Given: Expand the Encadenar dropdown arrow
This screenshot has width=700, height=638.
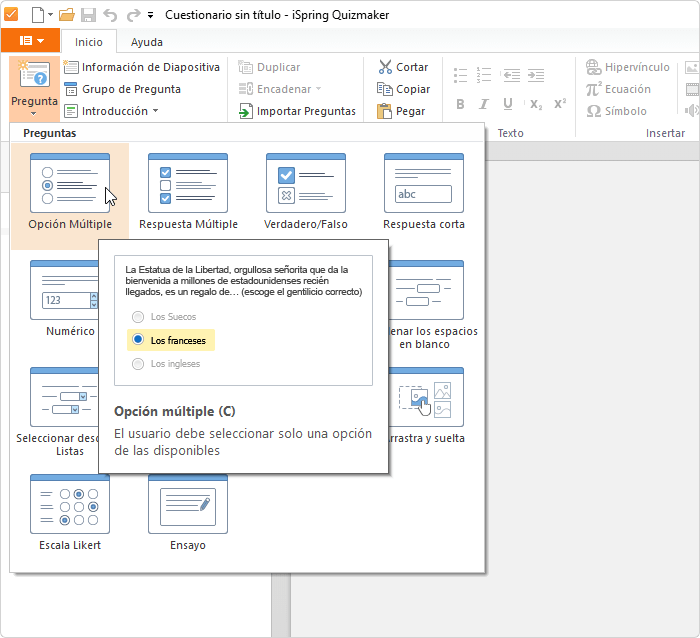Looking at the screenshot, I should (318, 88).
